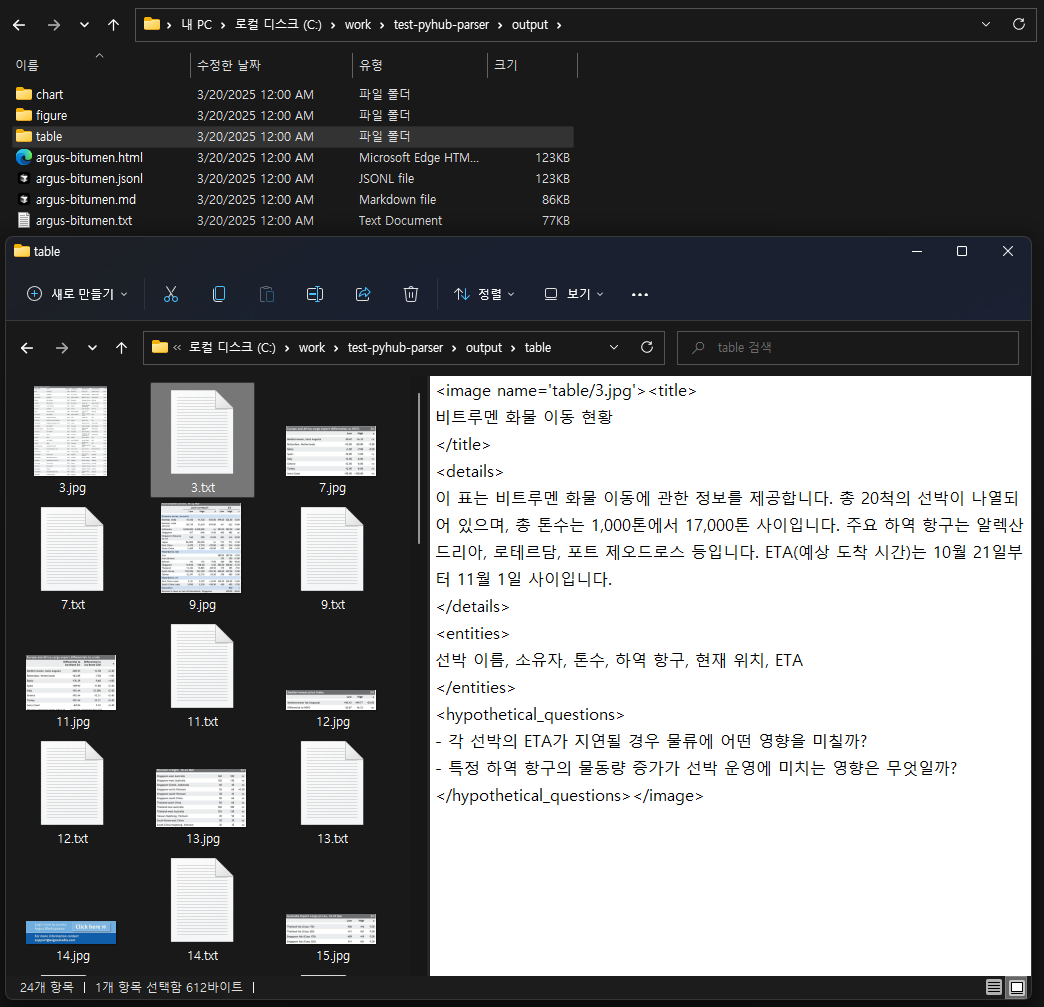1044x1007 pixels.
Task: Click the Delete trash icon
Action: click(x=411, y=294)
